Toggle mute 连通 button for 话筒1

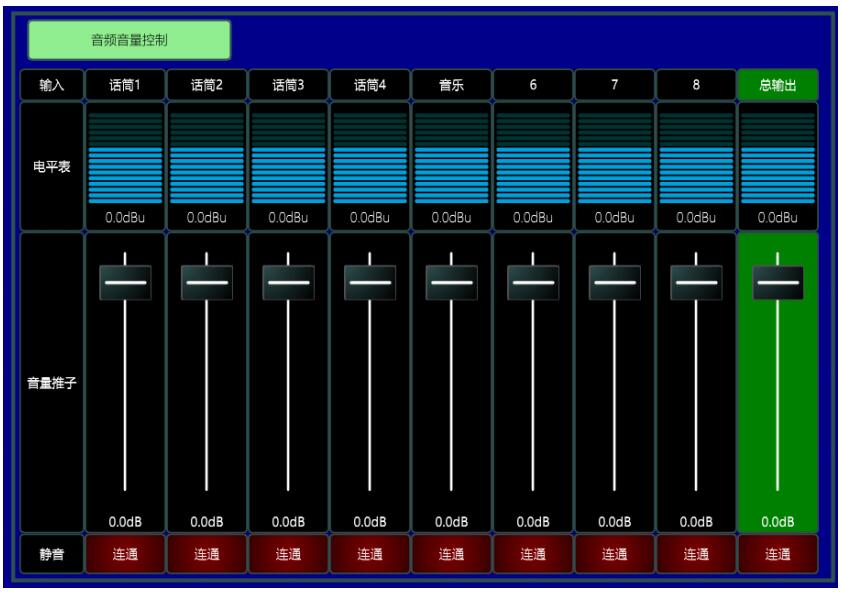[125, 554]
